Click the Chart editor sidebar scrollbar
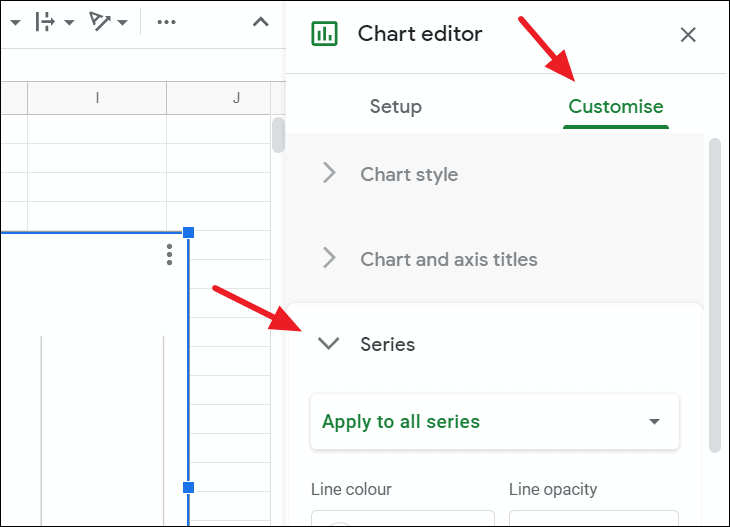The image size is (730, 527). 715,295
